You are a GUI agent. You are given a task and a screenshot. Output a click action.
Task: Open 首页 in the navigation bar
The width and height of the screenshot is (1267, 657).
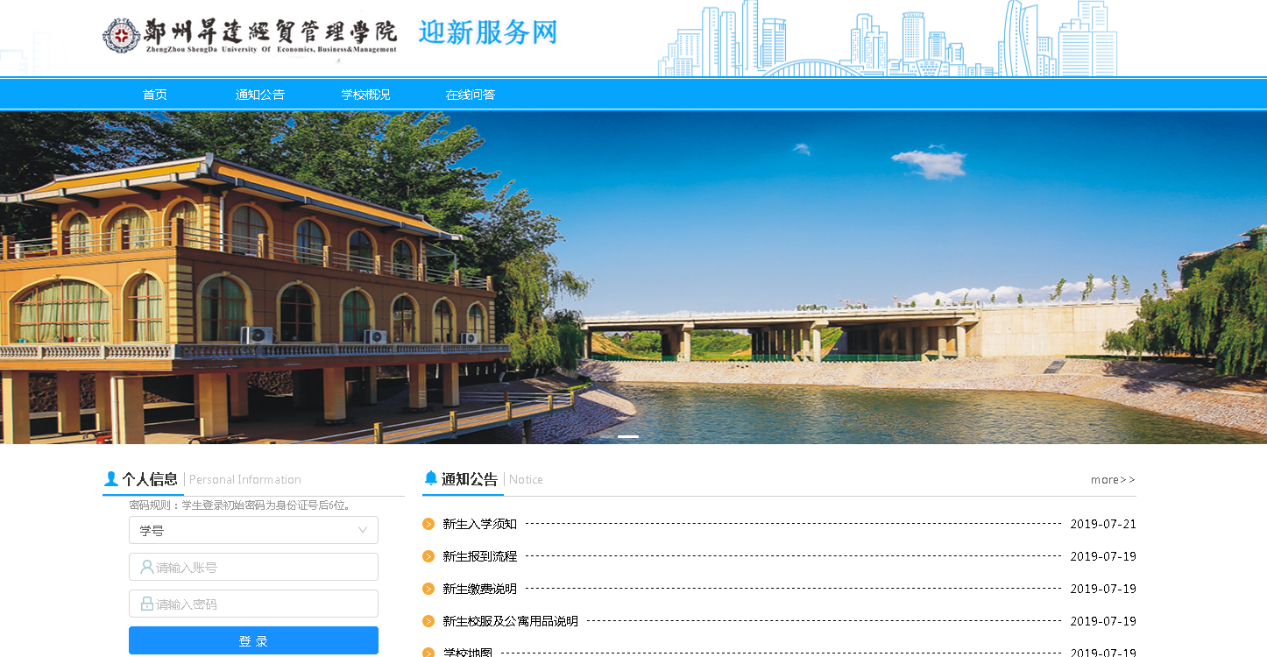pyautogui.click(x=155, y=95)
